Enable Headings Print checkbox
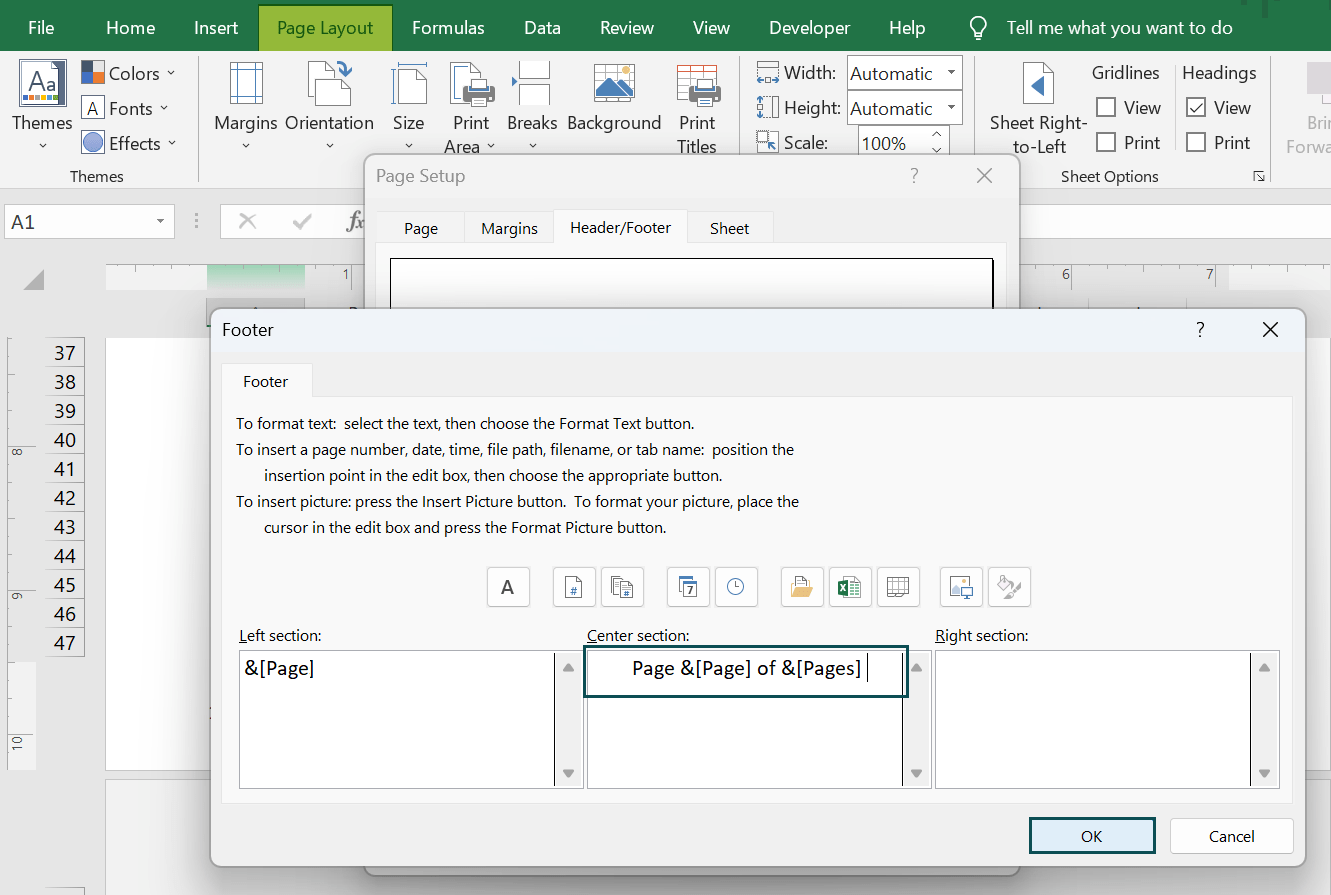The image size is (1331, 895). click(x=1196, y=143)
